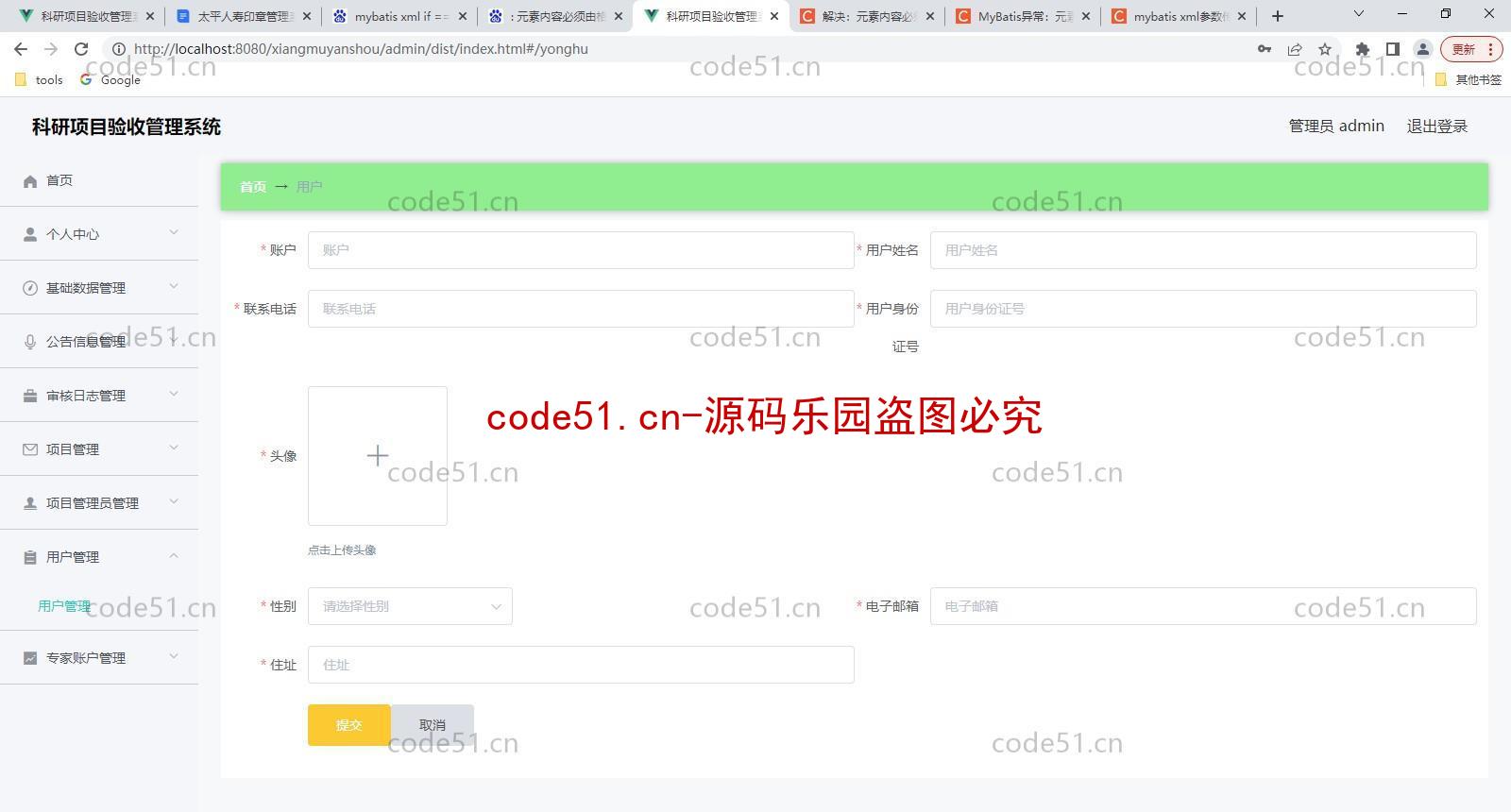Click the plus icon to upload avatar
This screenshot has width=1511, height=812.
378,456
